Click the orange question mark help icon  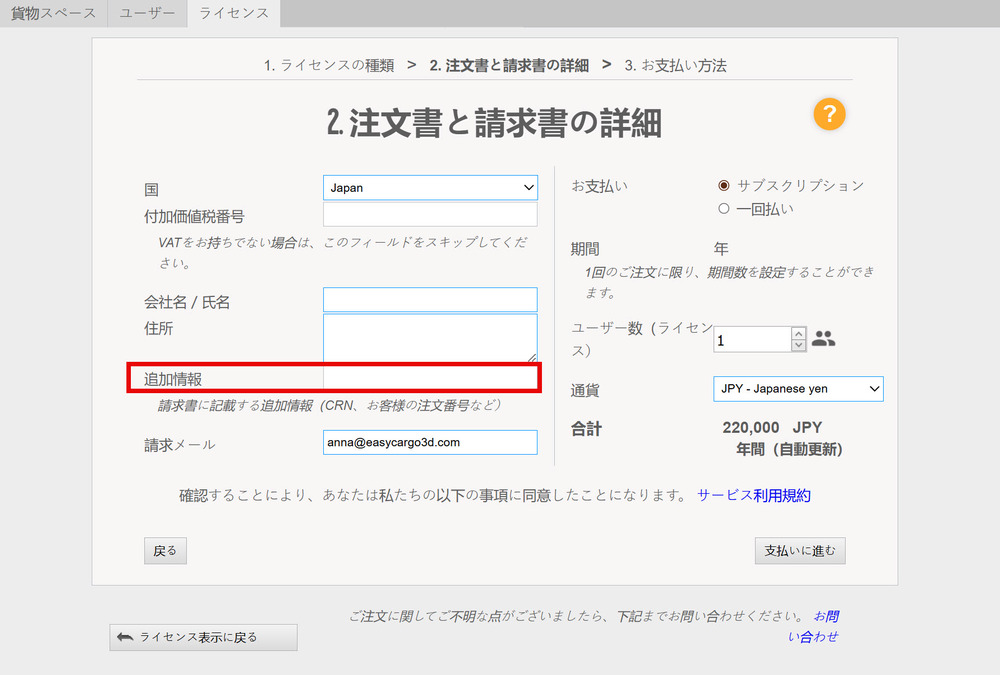[x=829, y=114]
